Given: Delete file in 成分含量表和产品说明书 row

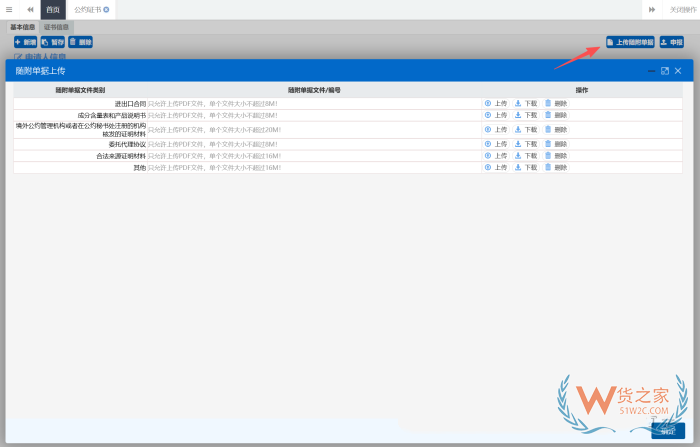Looking at the screenshot, I should tap(556, 115).
